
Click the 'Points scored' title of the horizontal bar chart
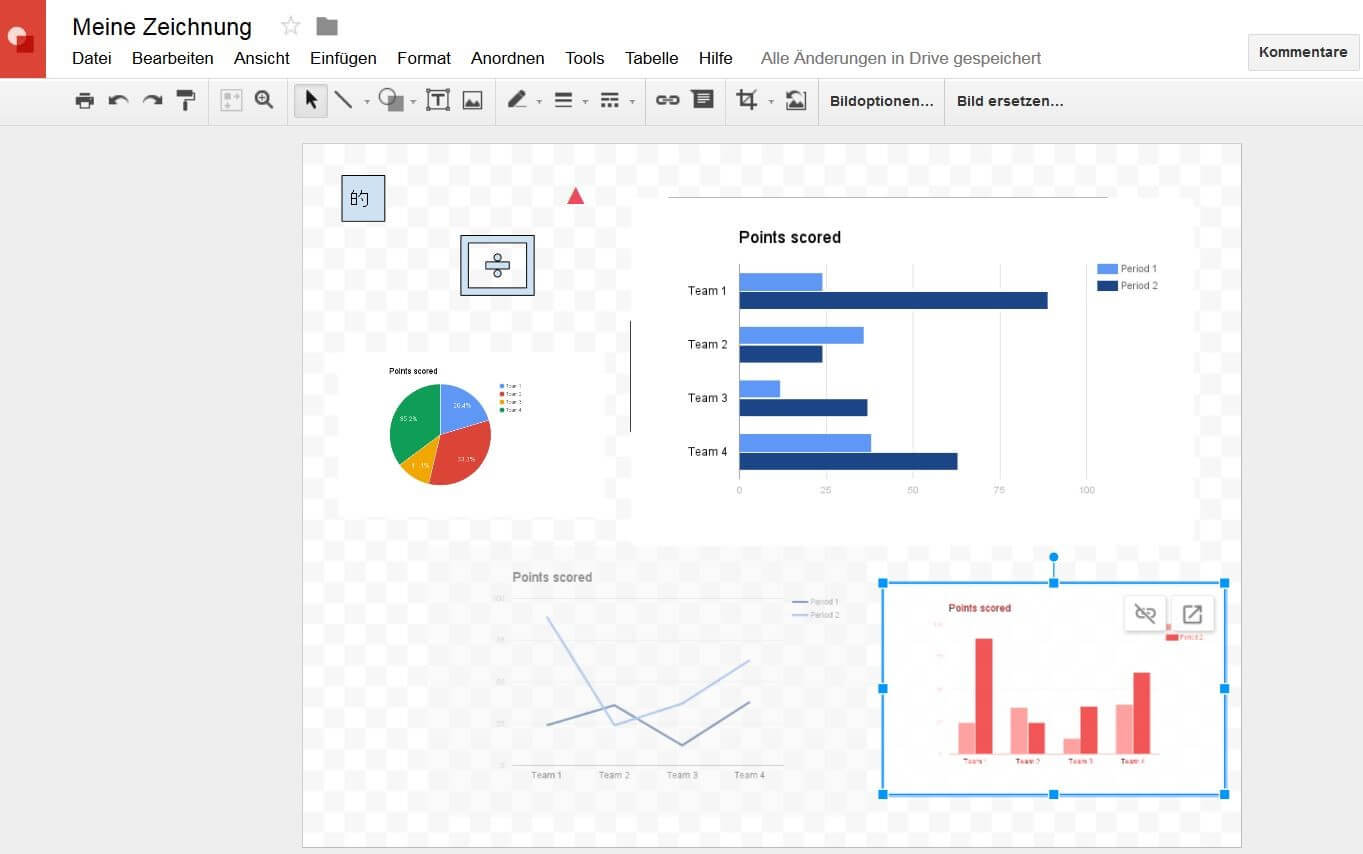pos(790,237)
